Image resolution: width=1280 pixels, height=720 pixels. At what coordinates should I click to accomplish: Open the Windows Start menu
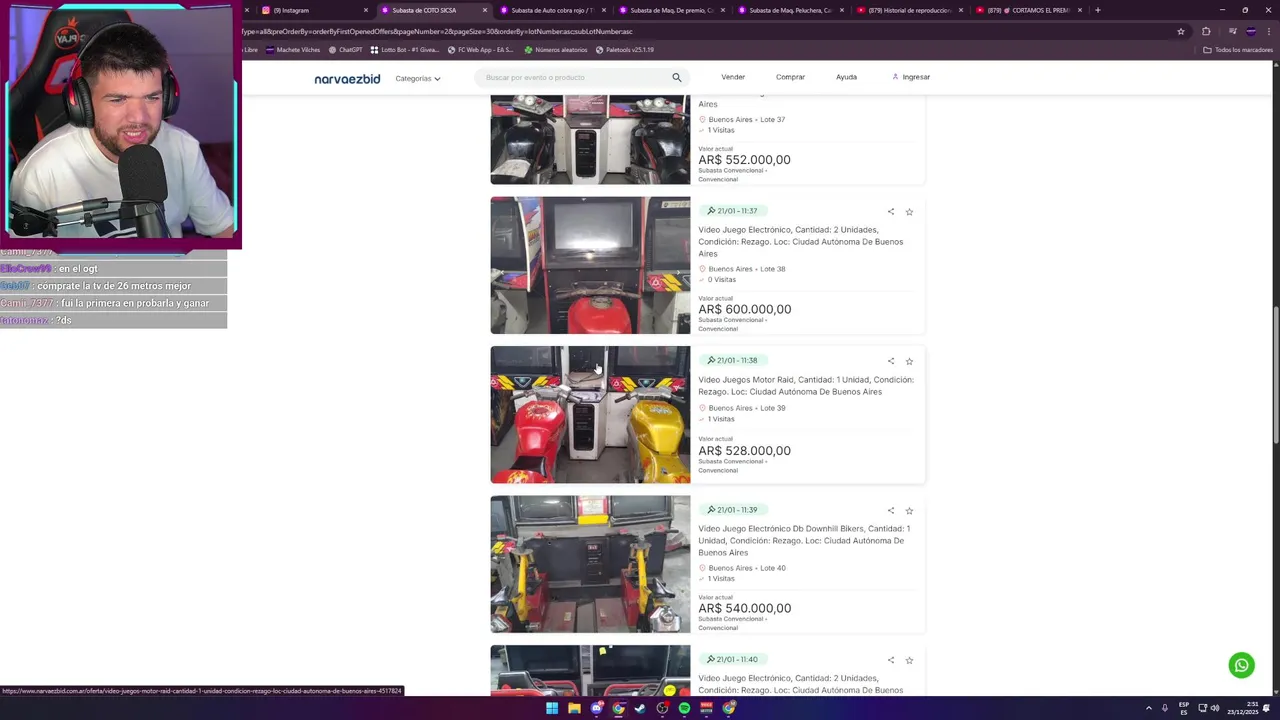click(551, 708)
